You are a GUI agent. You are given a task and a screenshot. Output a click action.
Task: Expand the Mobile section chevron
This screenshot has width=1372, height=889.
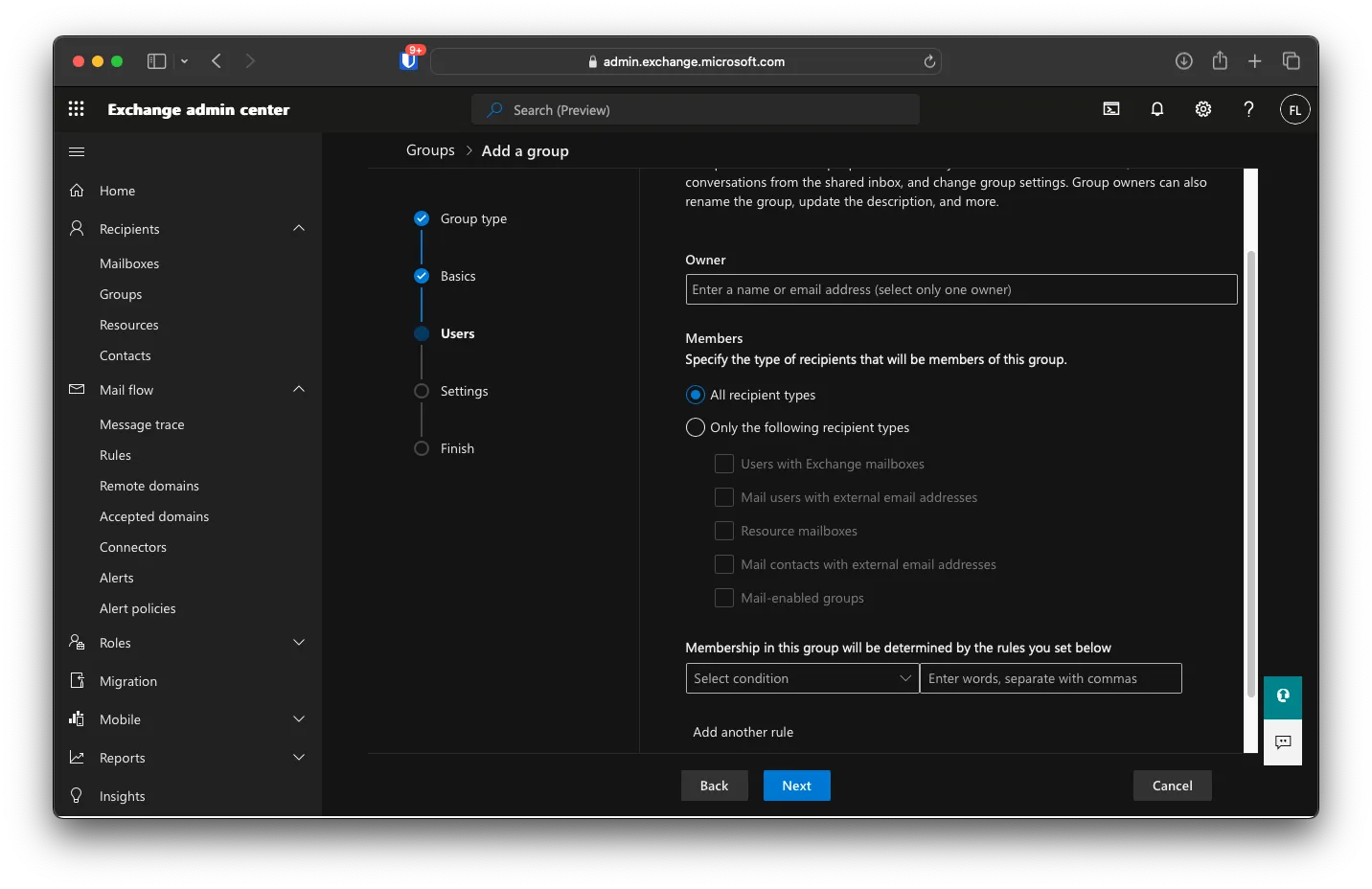(299, 718)
